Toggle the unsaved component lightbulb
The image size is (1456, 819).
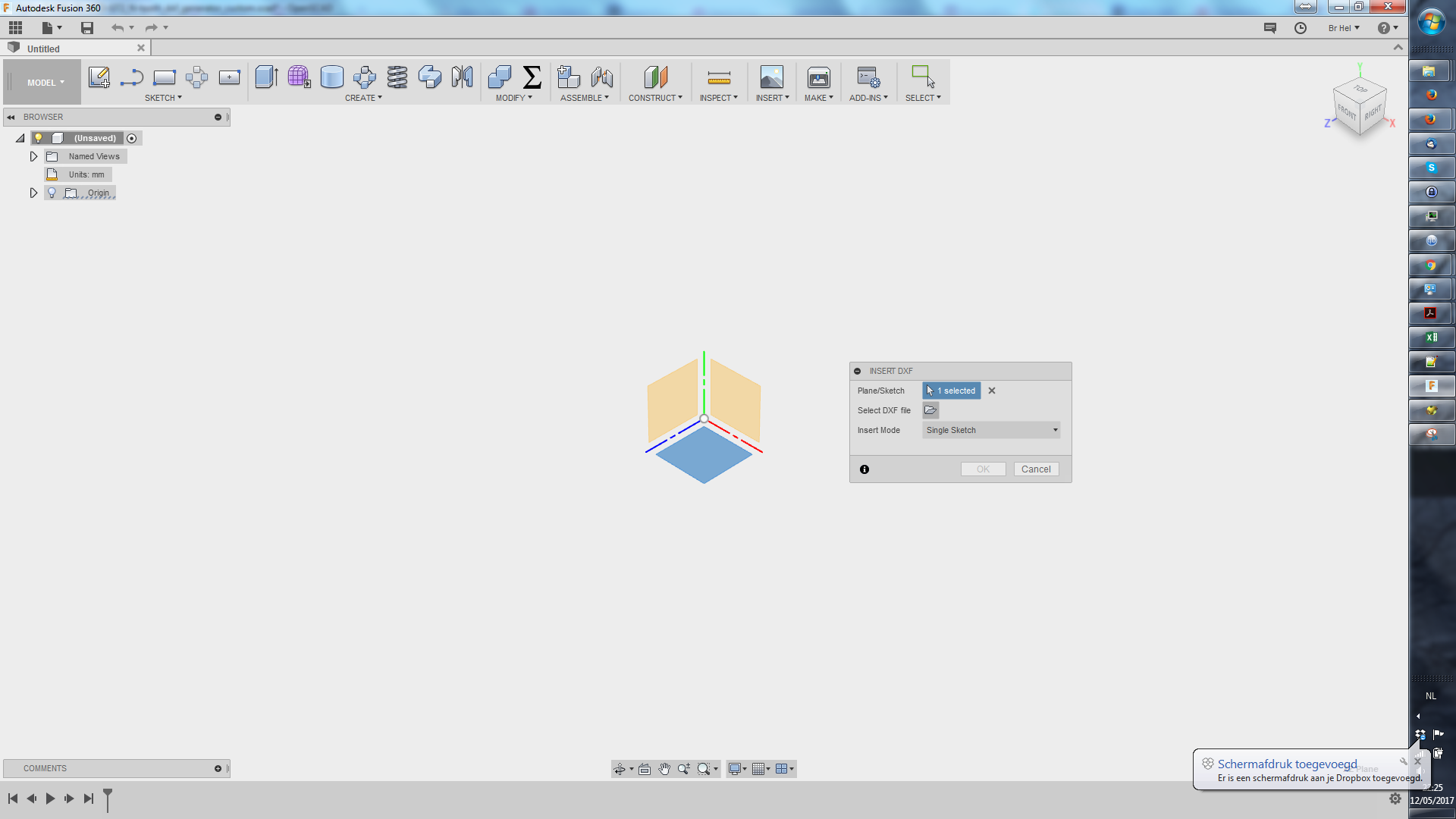click(x=39, y=138)
